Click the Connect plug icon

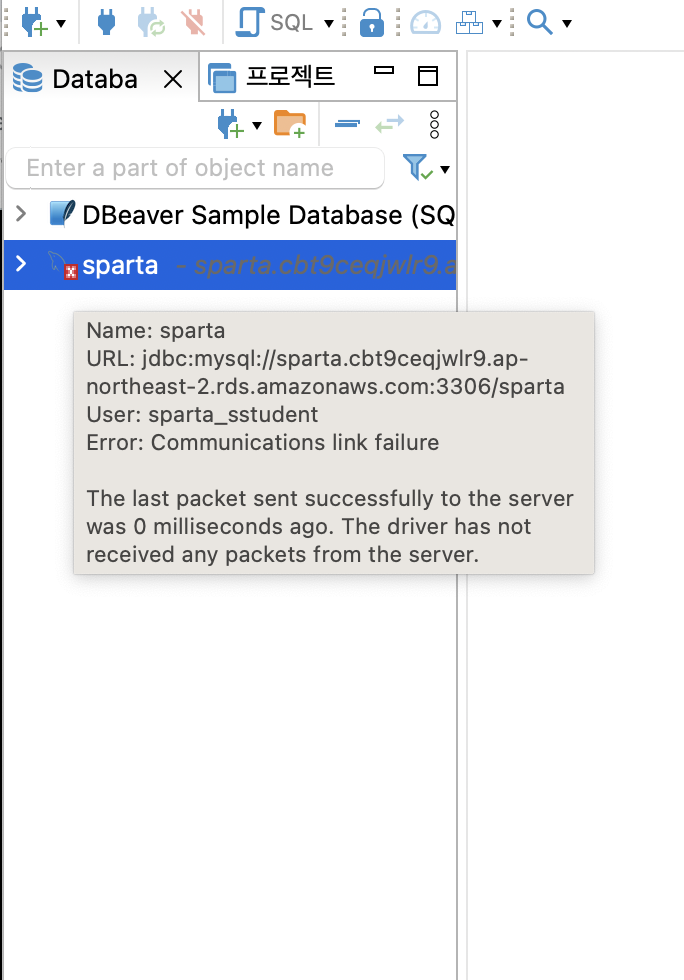coord(106,22)
